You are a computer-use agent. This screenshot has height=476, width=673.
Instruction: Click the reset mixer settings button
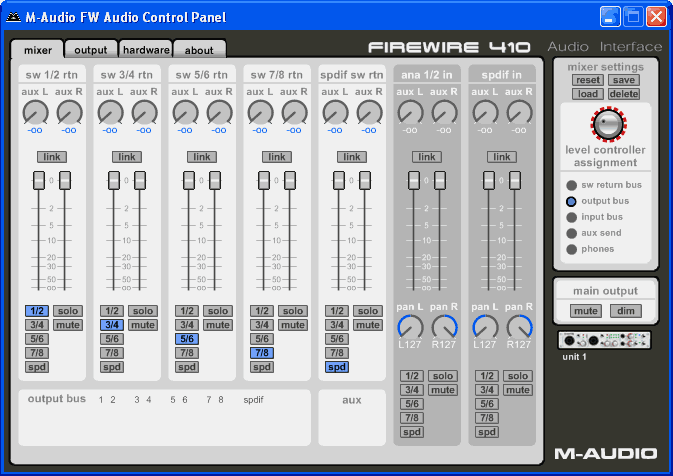[588, 80]
